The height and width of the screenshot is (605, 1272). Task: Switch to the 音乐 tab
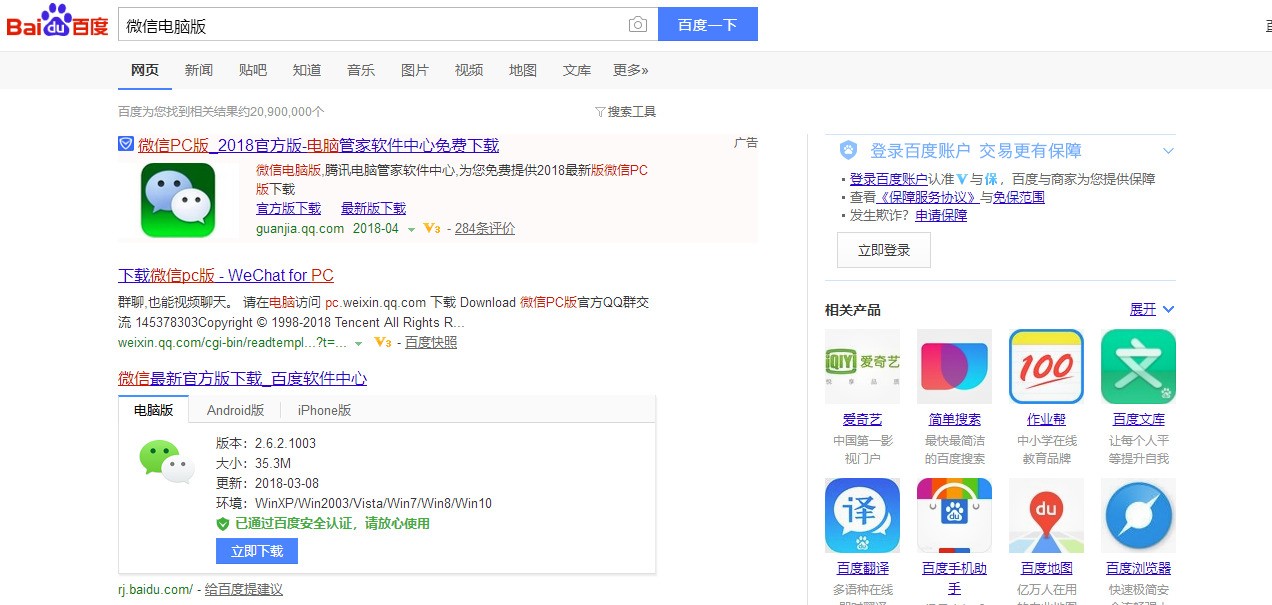[x=361, y=70]
